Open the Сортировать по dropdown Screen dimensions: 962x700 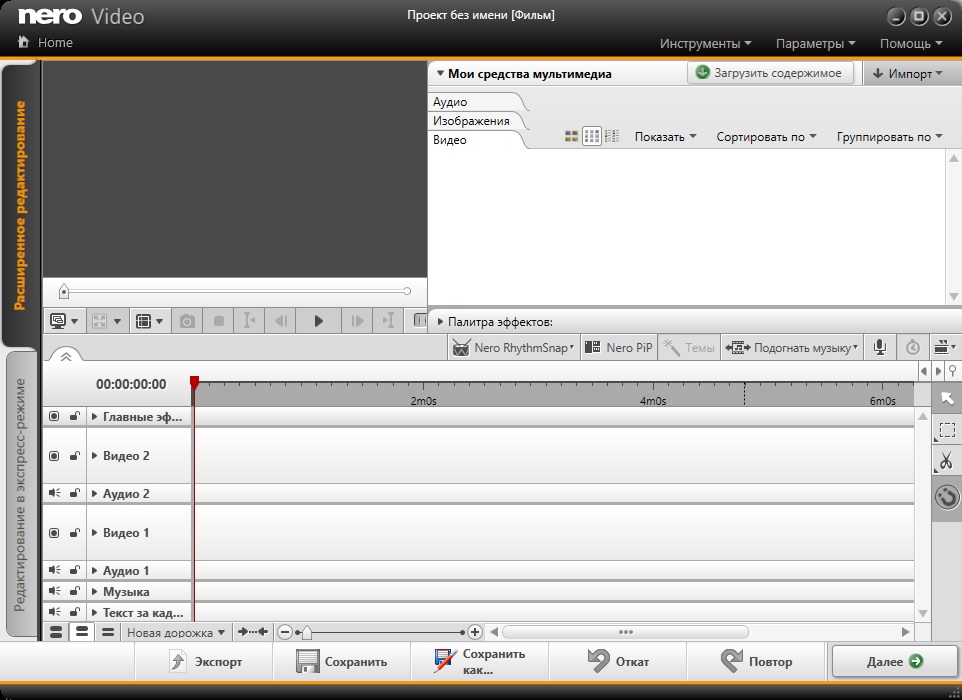point(766,137)
